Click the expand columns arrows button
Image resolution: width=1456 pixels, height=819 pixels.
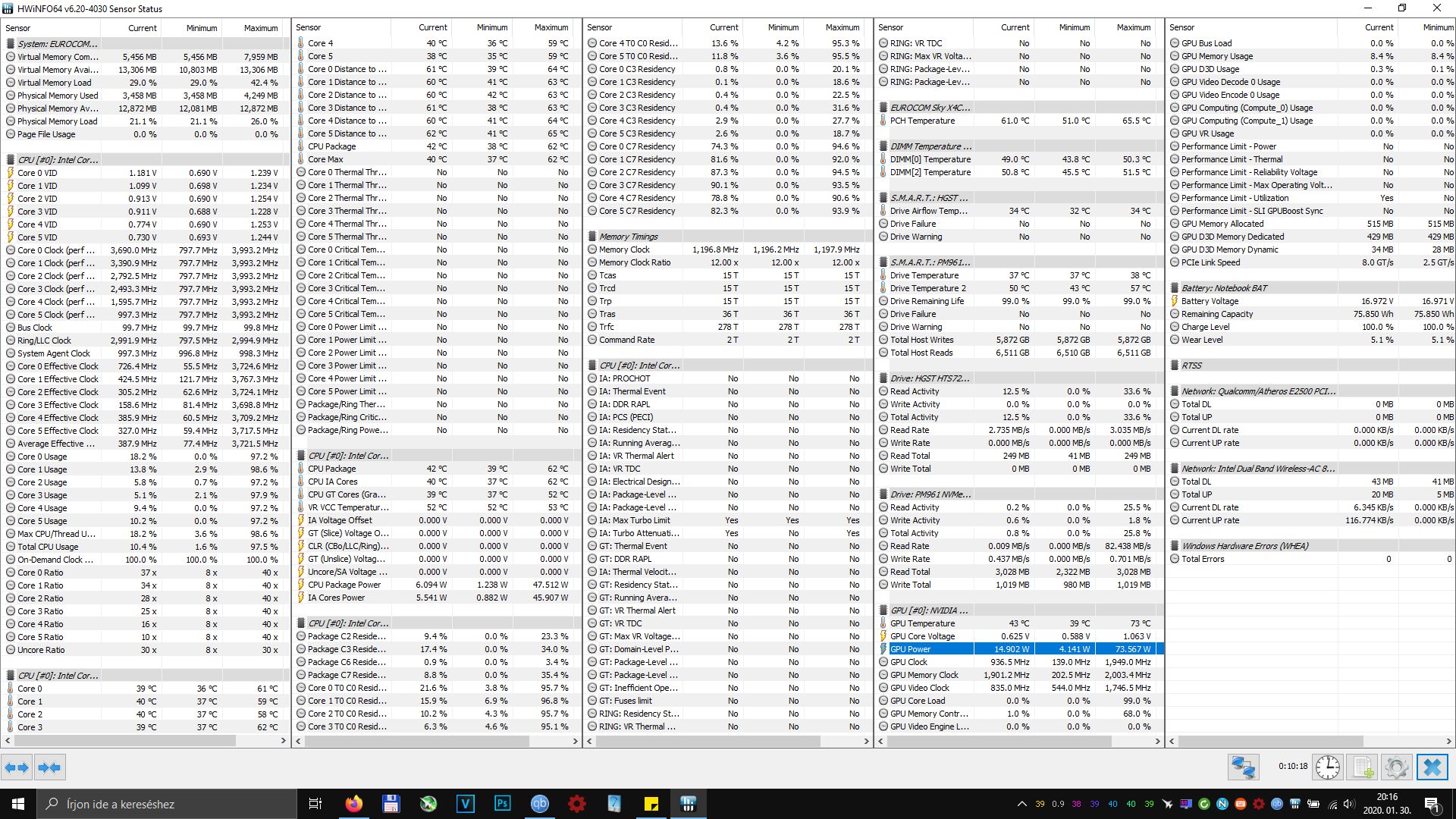[17, 767]
